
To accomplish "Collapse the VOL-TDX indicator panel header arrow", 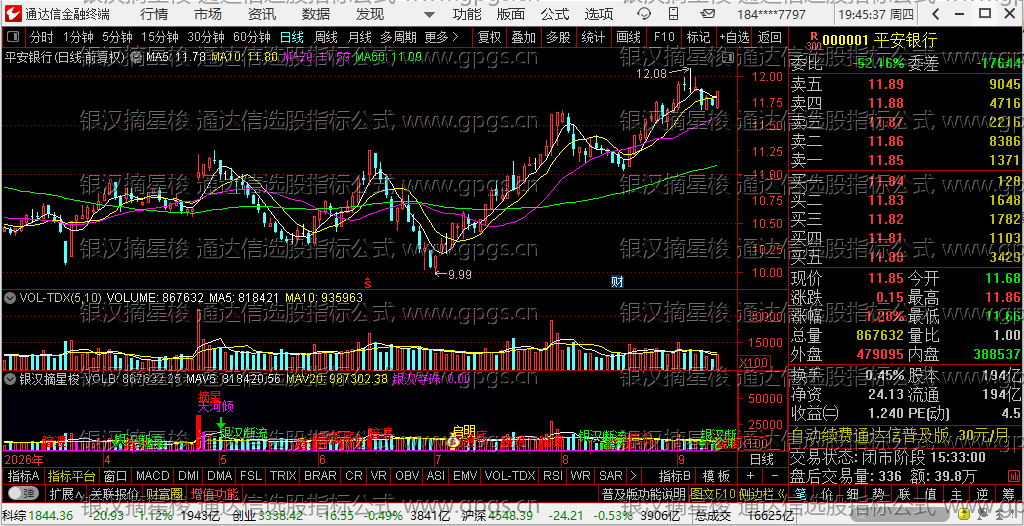I will click(x=10, y=297).
